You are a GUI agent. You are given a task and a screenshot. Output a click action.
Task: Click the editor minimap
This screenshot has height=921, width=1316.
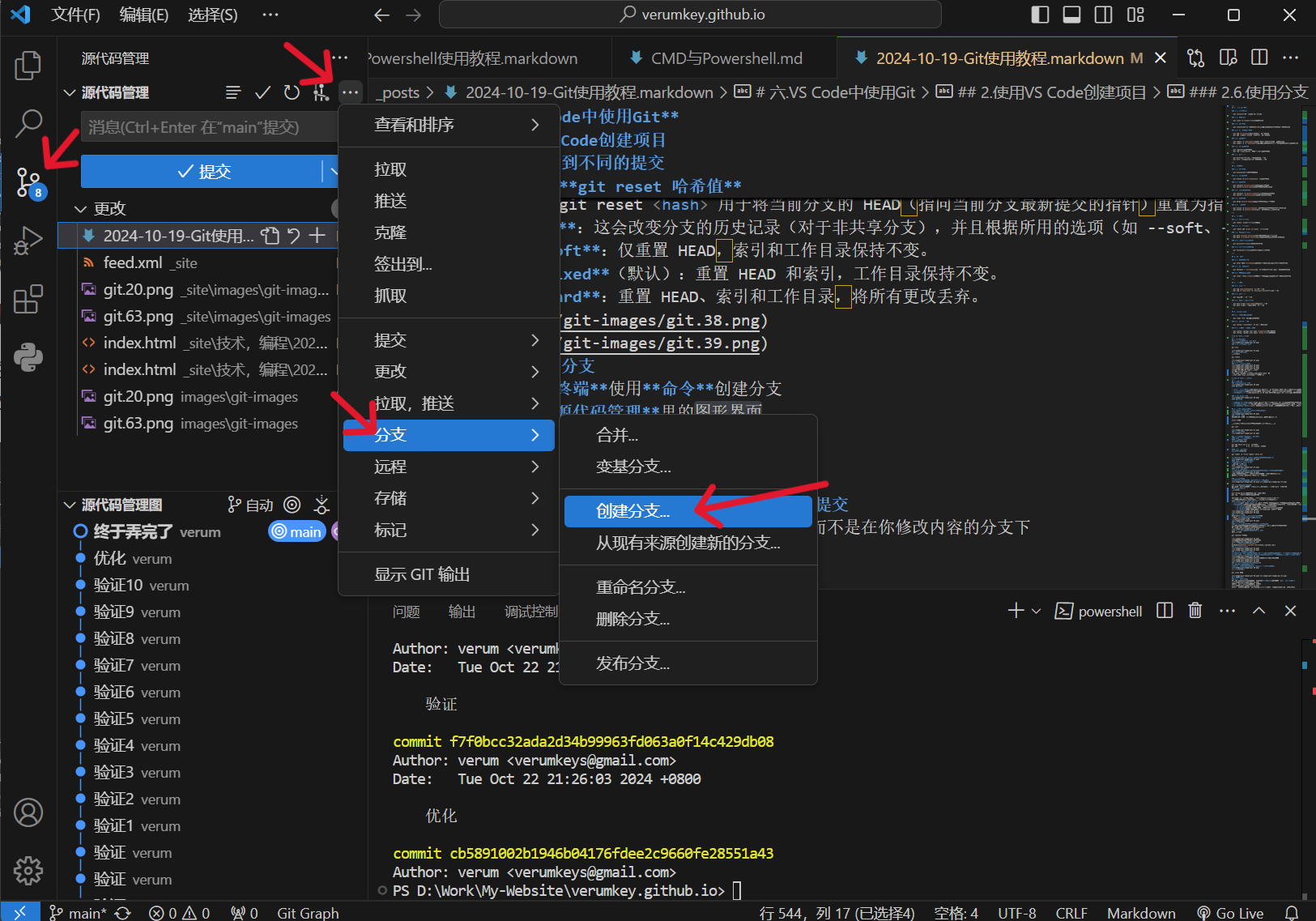click(1263, 347)
